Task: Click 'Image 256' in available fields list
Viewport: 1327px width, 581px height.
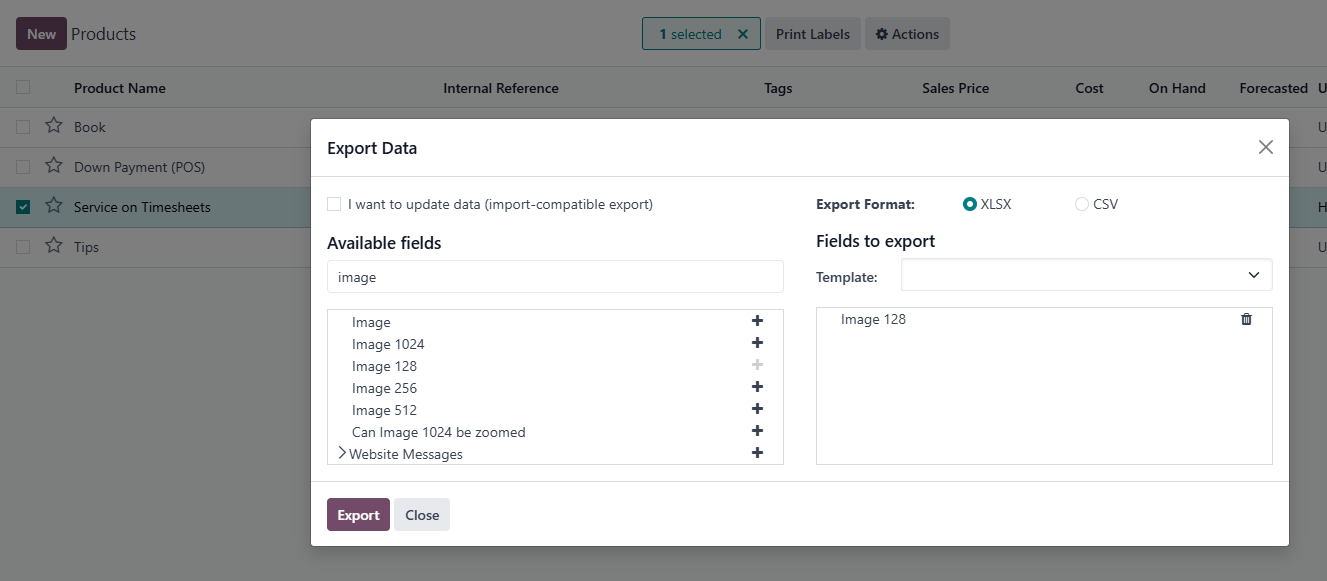Action: [384, 388]
